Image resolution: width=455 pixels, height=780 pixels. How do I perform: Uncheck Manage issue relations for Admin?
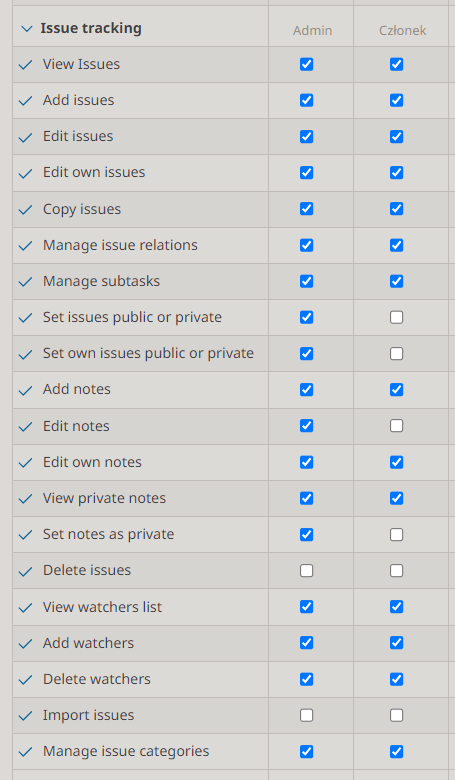[x=307, y=245]
